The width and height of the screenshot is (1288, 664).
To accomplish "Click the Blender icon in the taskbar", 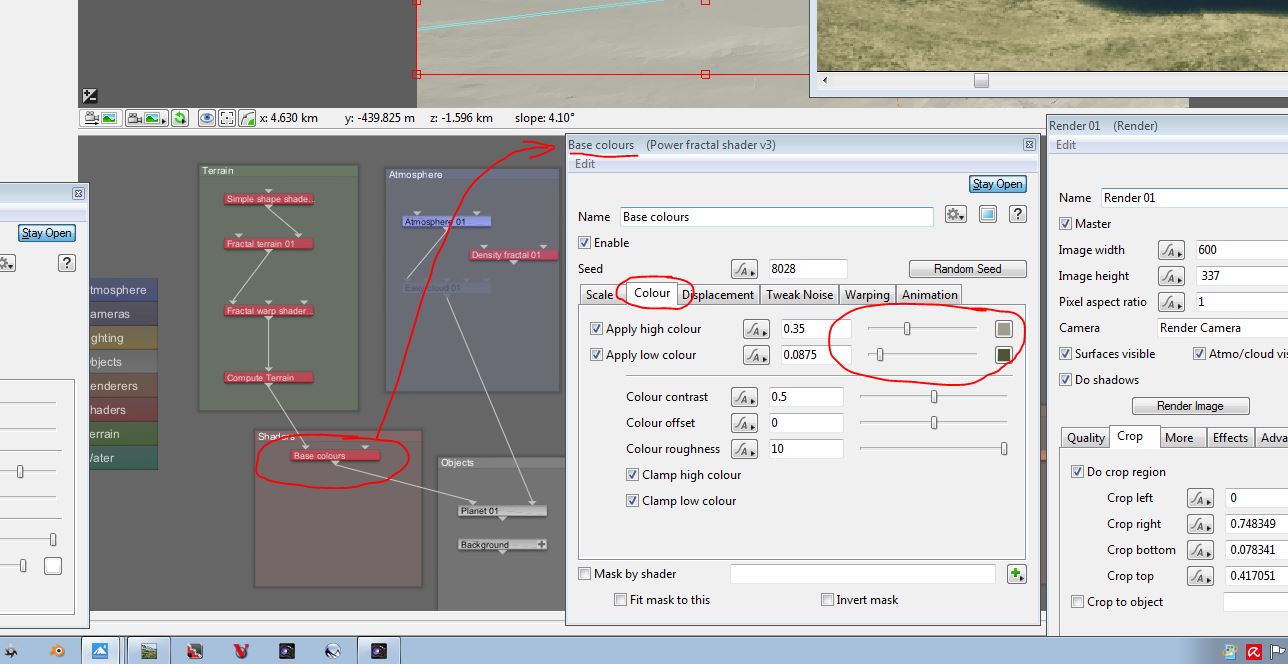I will pos(58,650).
